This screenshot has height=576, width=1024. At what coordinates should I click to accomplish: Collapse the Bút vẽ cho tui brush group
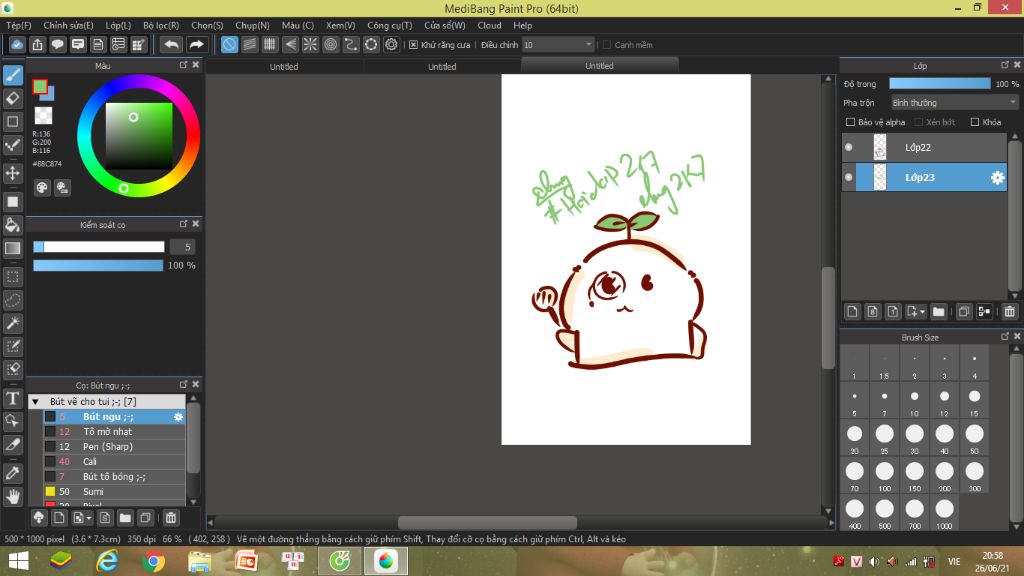click(x=35, y=402)
